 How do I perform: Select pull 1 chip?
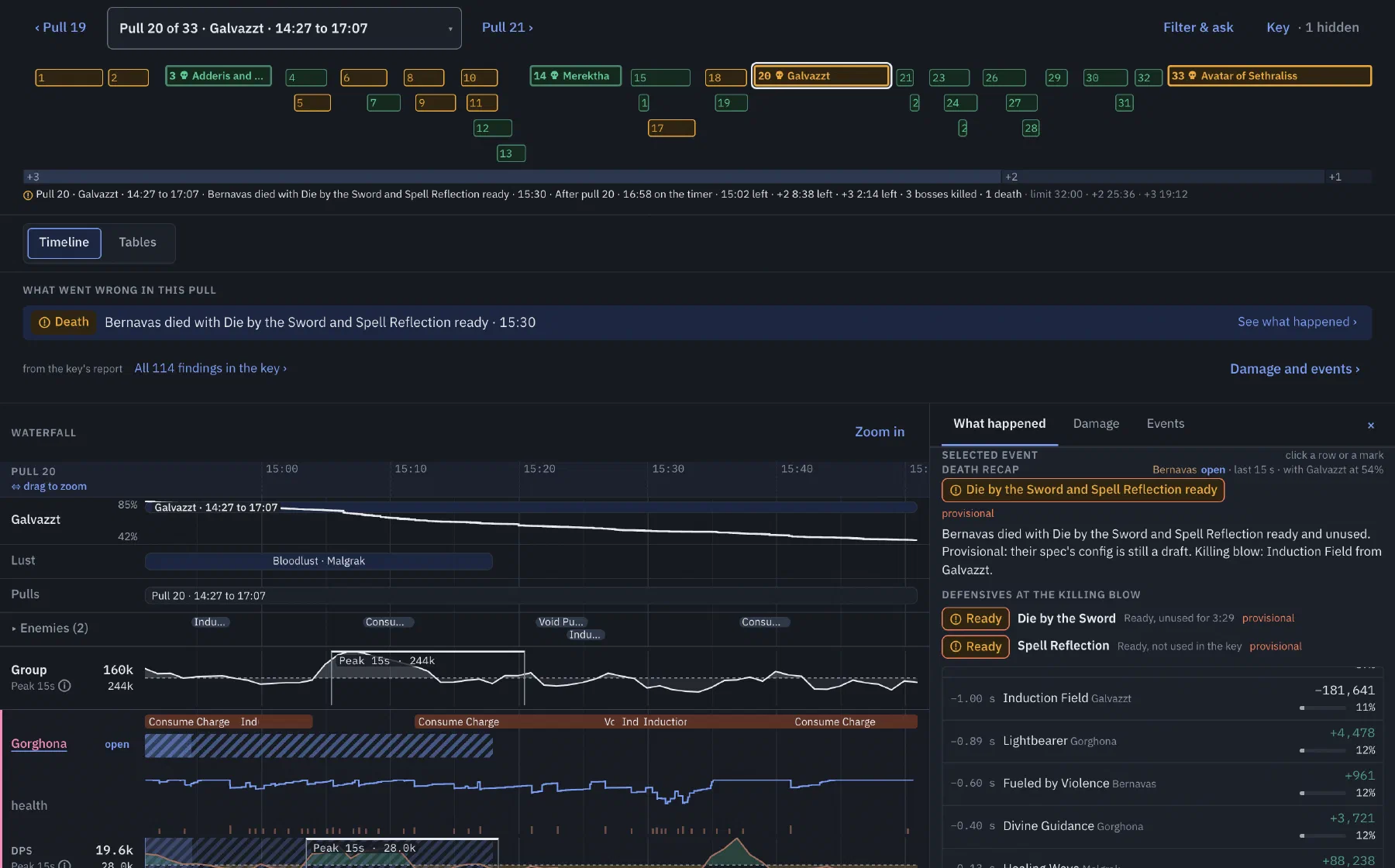pos(69,77)
